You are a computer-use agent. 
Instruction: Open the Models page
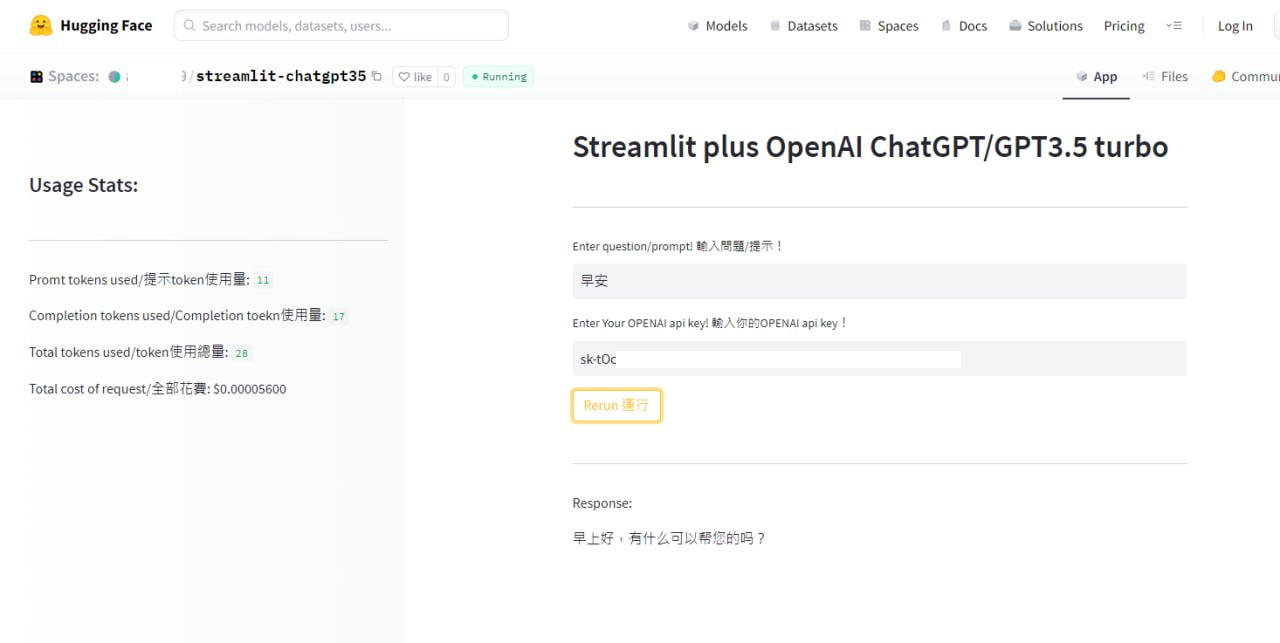click(717, 26)
